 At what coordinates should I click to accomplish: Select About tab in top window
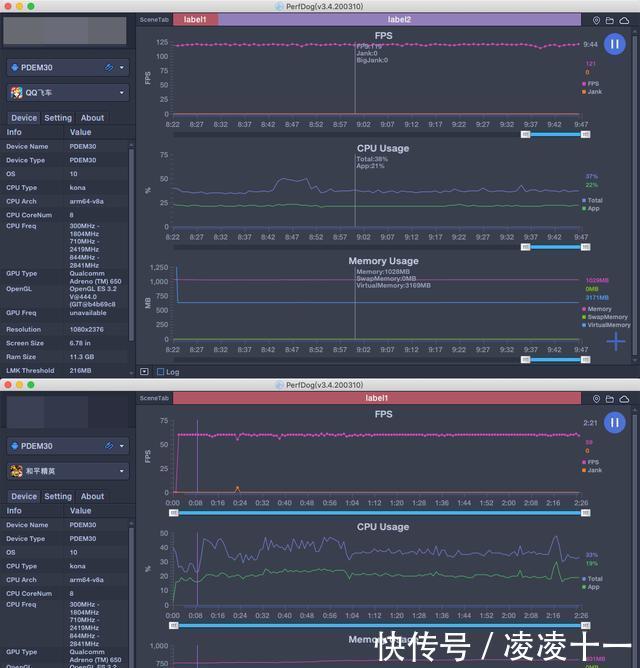pos(92,118)
